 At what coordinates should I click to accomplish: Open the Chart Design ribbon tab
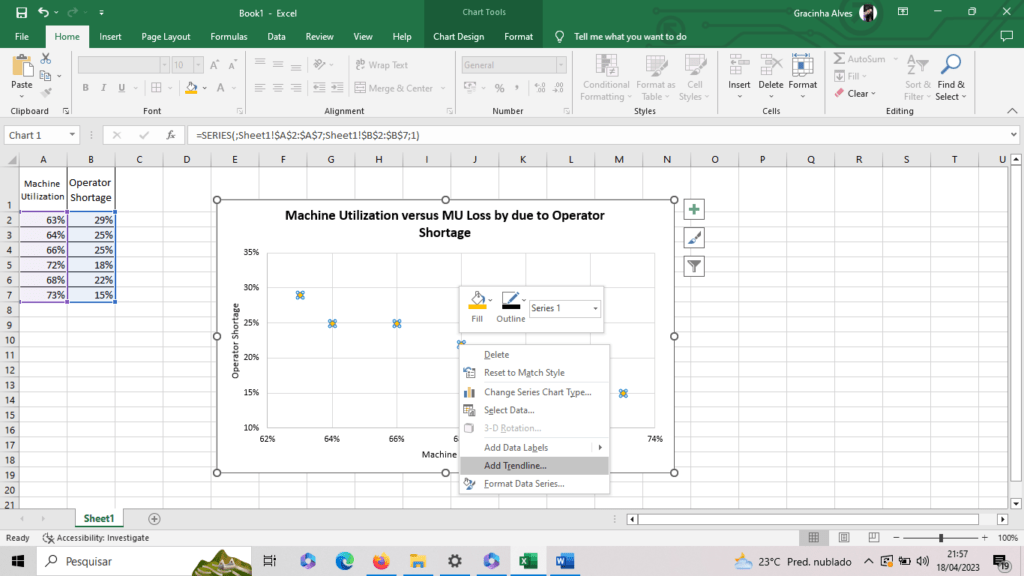458,37
